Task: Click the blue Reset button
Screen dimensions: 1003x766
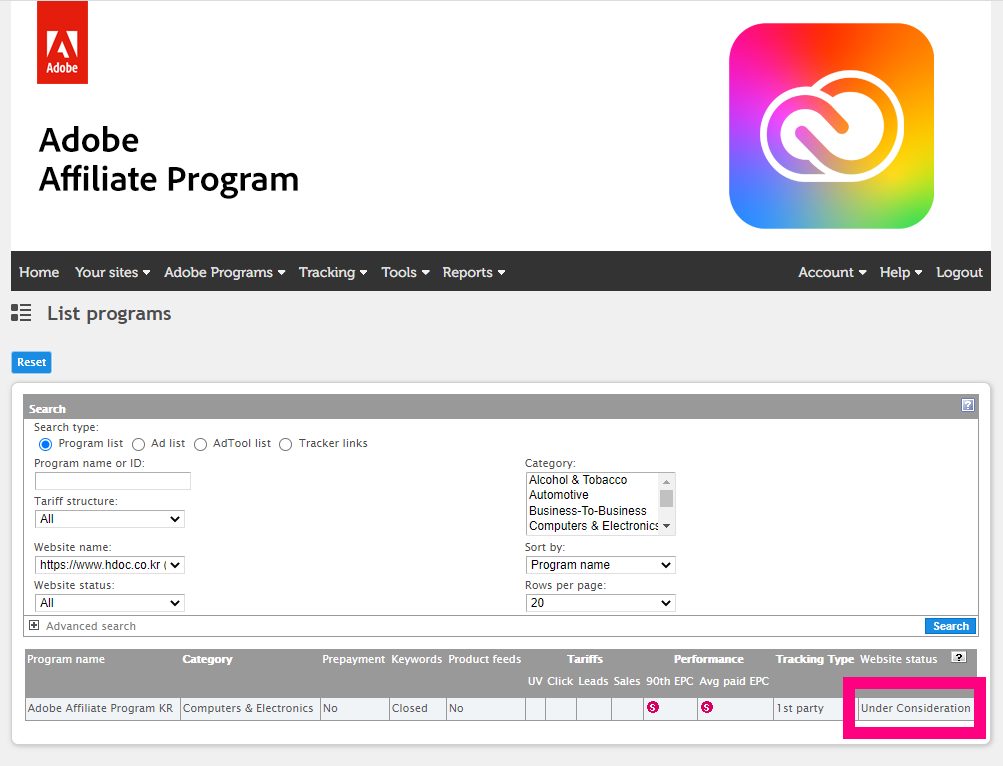Action: pyautogui.click(x=31, y=362)
